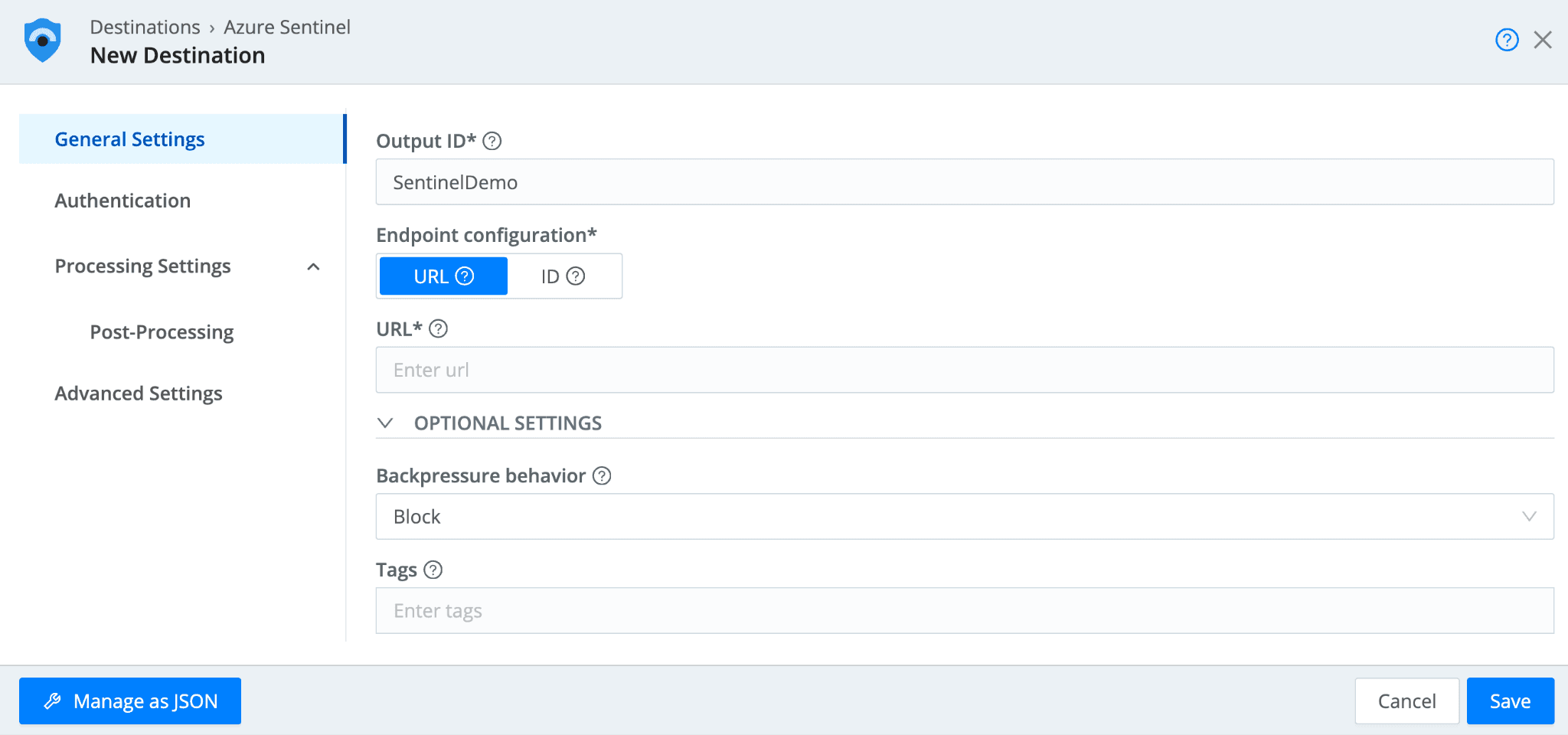Select URL endpoint configuration option
1568x735 pixels.
(x=431, y=276)
